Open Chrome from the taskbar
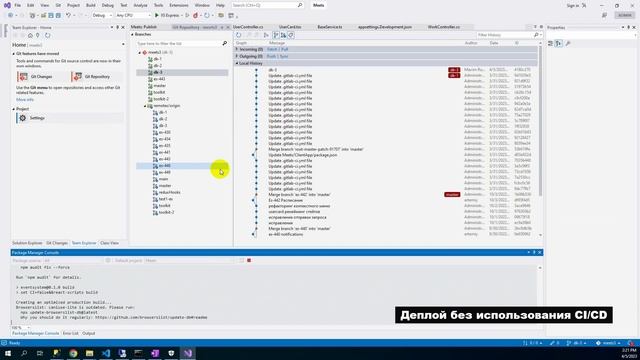The height and width of the screenshot is (360, 640). pyautogui.click(x=73, y=353)
